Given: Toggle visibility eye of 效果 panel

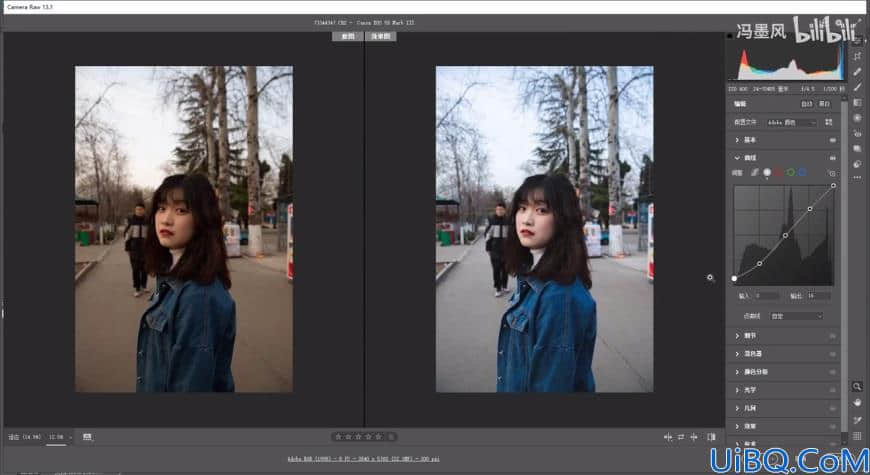Looking at the screenshot, I should (x=832, y=426).
